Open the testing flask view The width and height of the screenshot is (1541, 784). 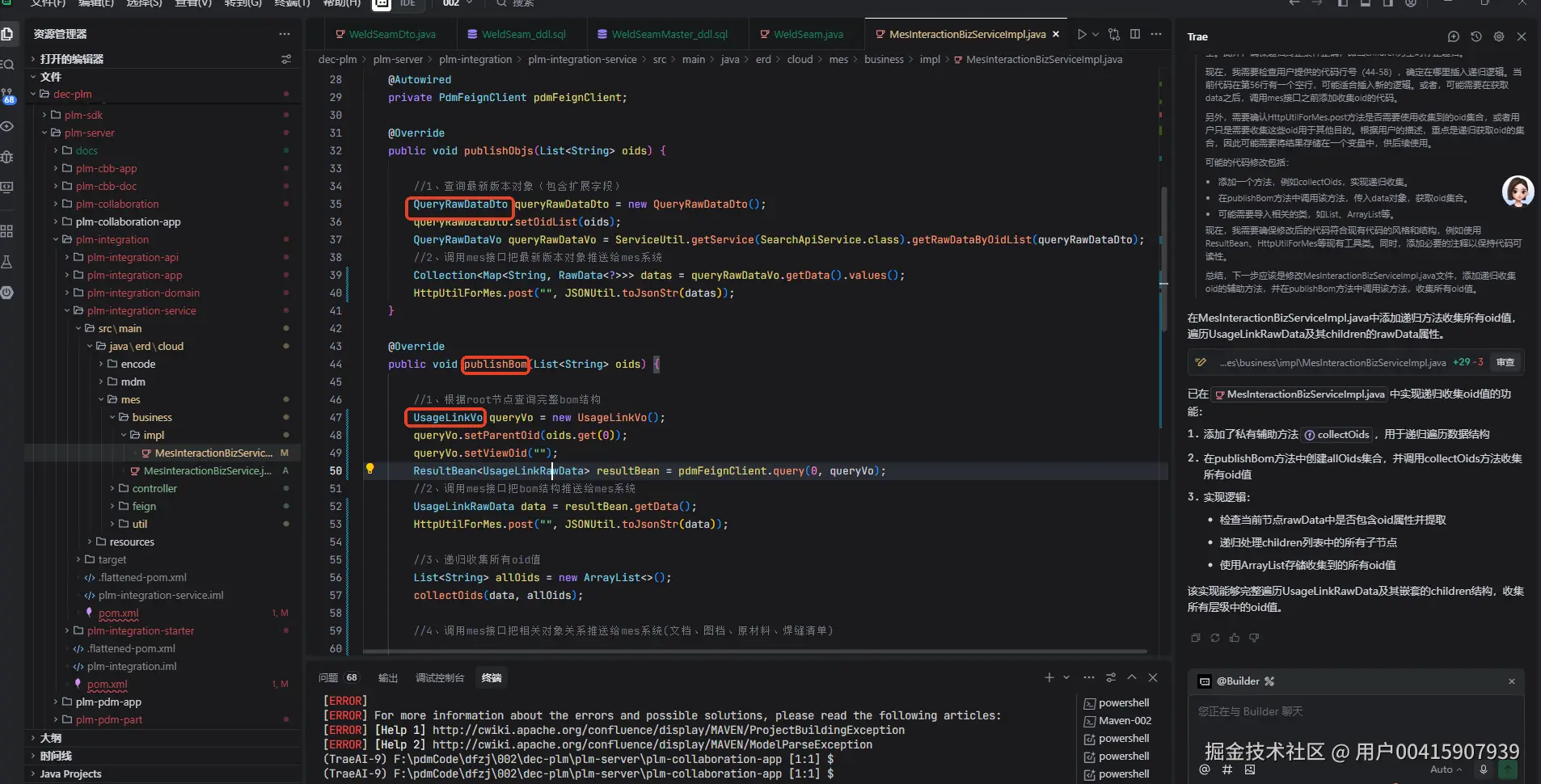click(7, 262)
